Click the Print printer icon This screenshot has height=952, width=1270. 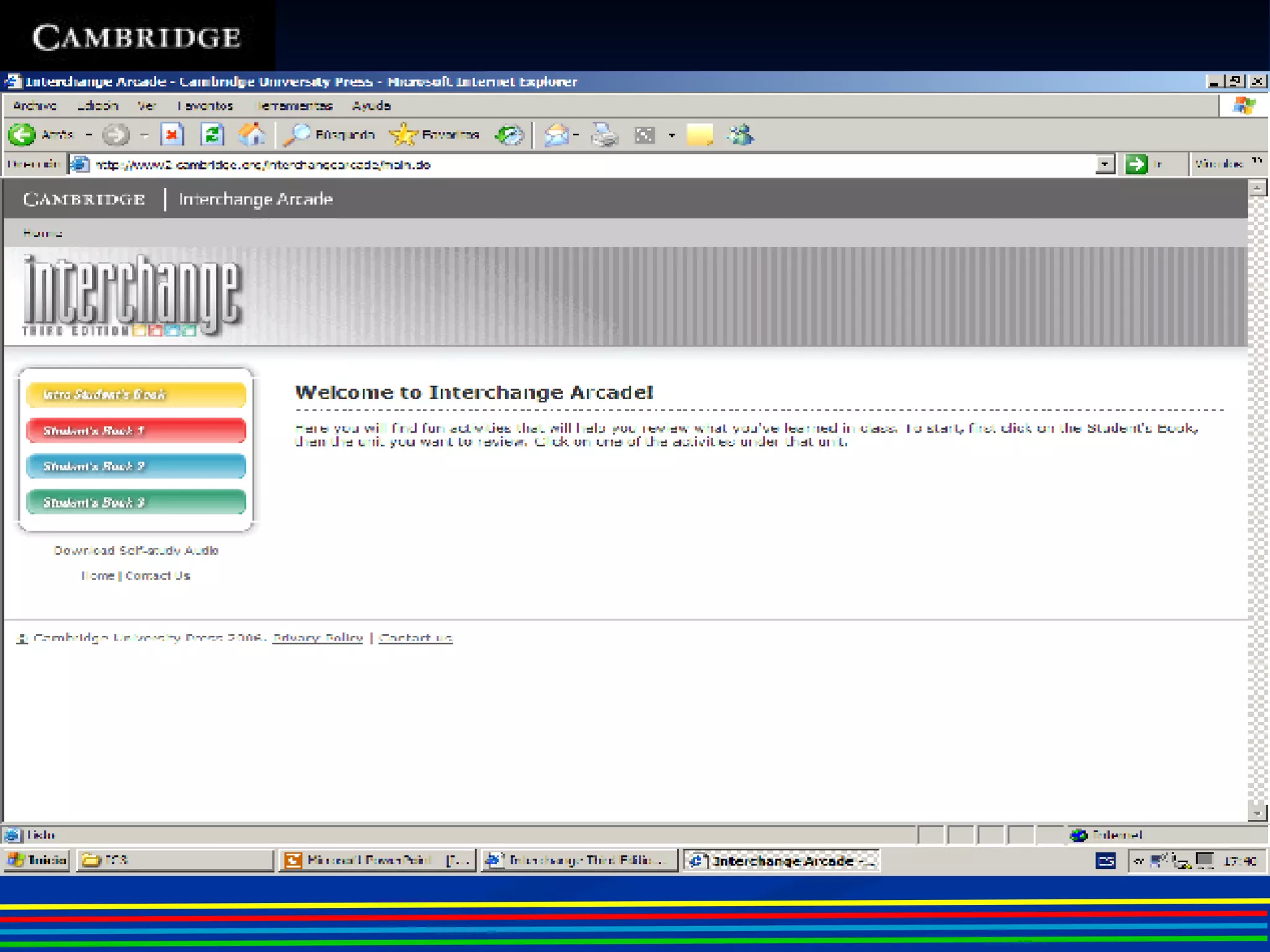coord(605,134)
